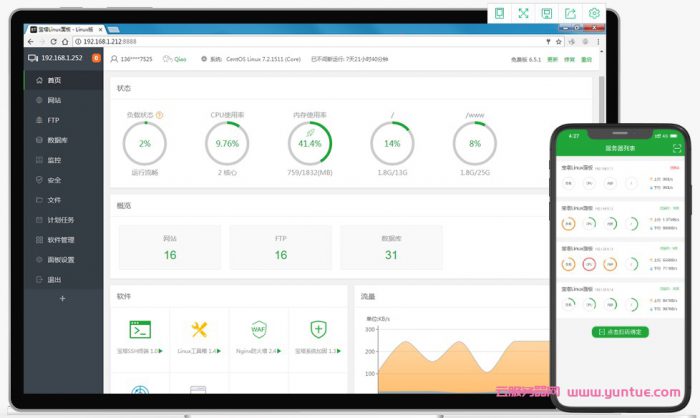This screenshot has height=418, width=700.
Task: Click the orange help icon beside load status
Action: [160, 115]
